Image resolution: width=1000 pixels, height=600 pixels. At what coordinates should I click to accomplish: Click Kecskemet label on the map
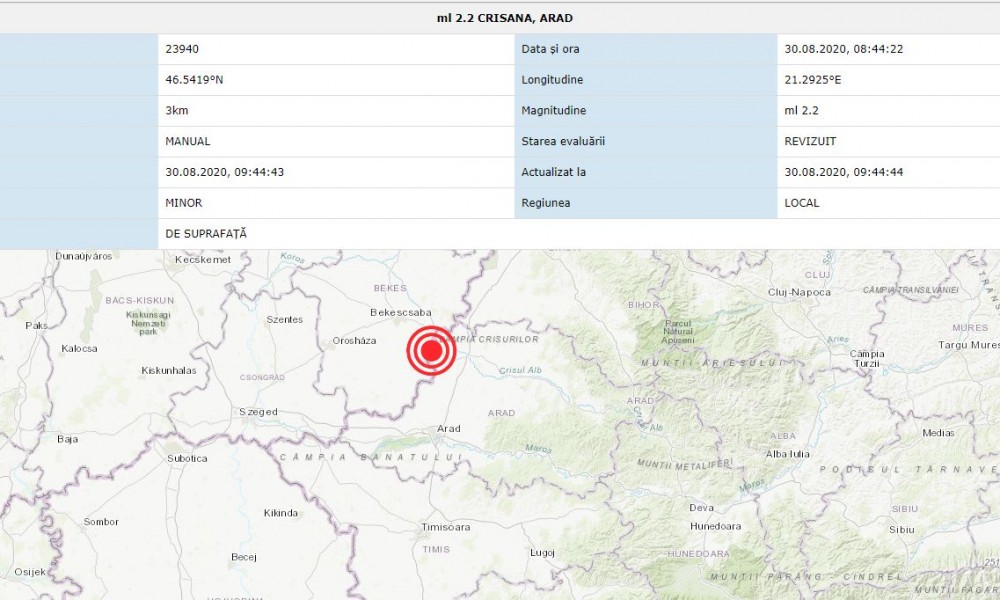click(x=203, y=260)
